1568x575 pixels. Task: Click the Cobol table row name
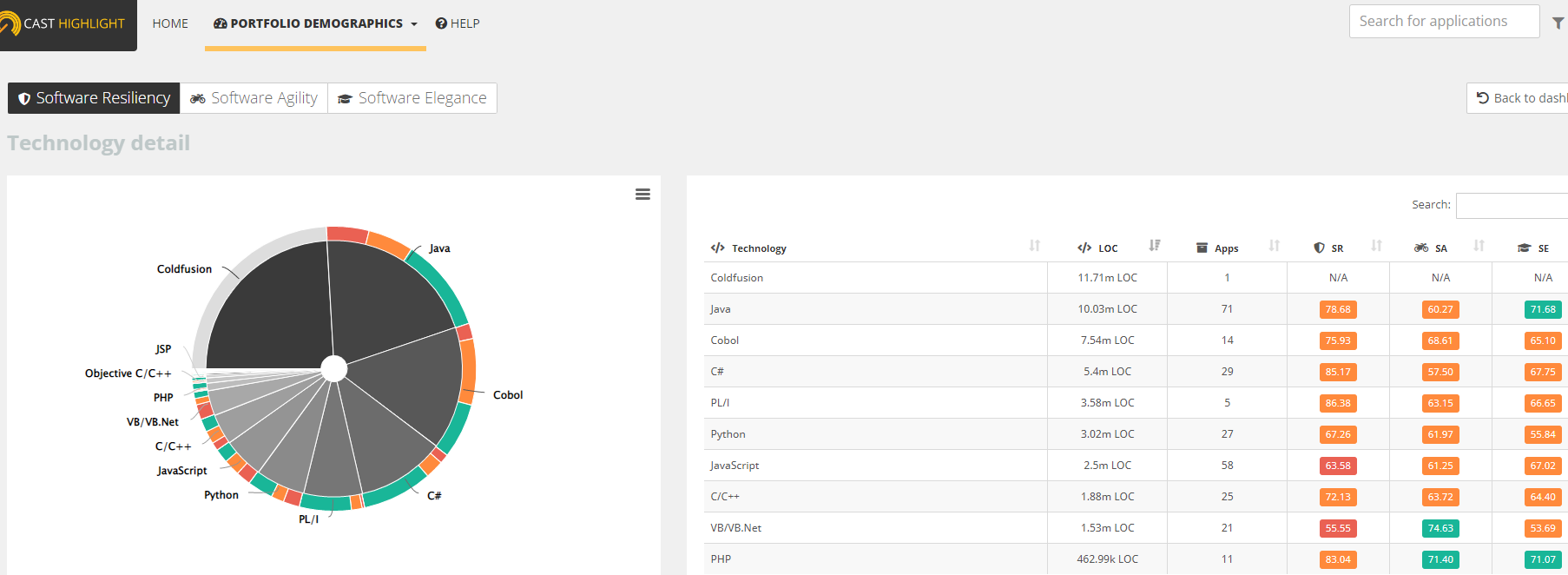pyautogui.click(x=724, y=340)
